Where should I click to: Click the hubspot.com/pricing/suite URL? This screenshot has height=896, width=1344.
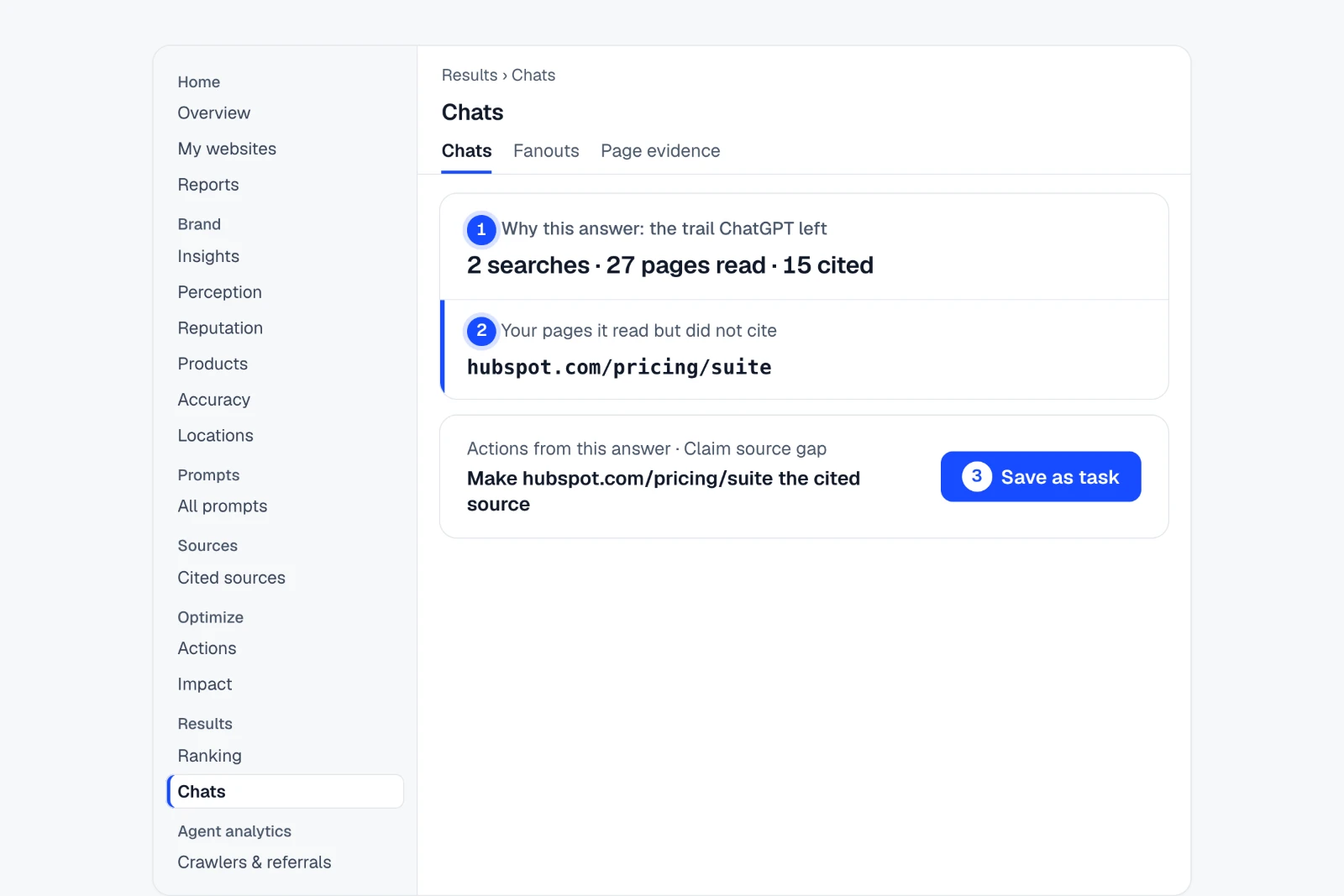click(619, 368)
